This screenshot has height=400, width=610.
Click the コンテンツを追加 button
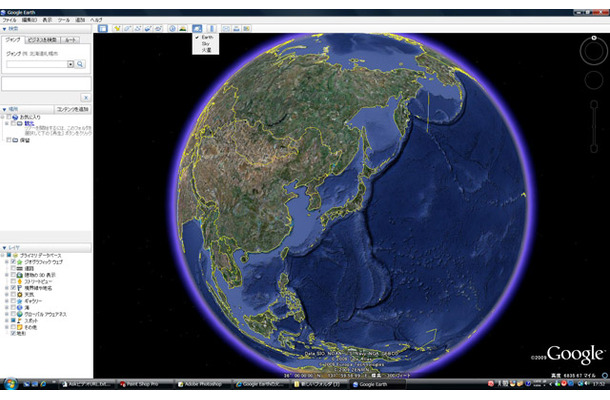coord(73,109)
